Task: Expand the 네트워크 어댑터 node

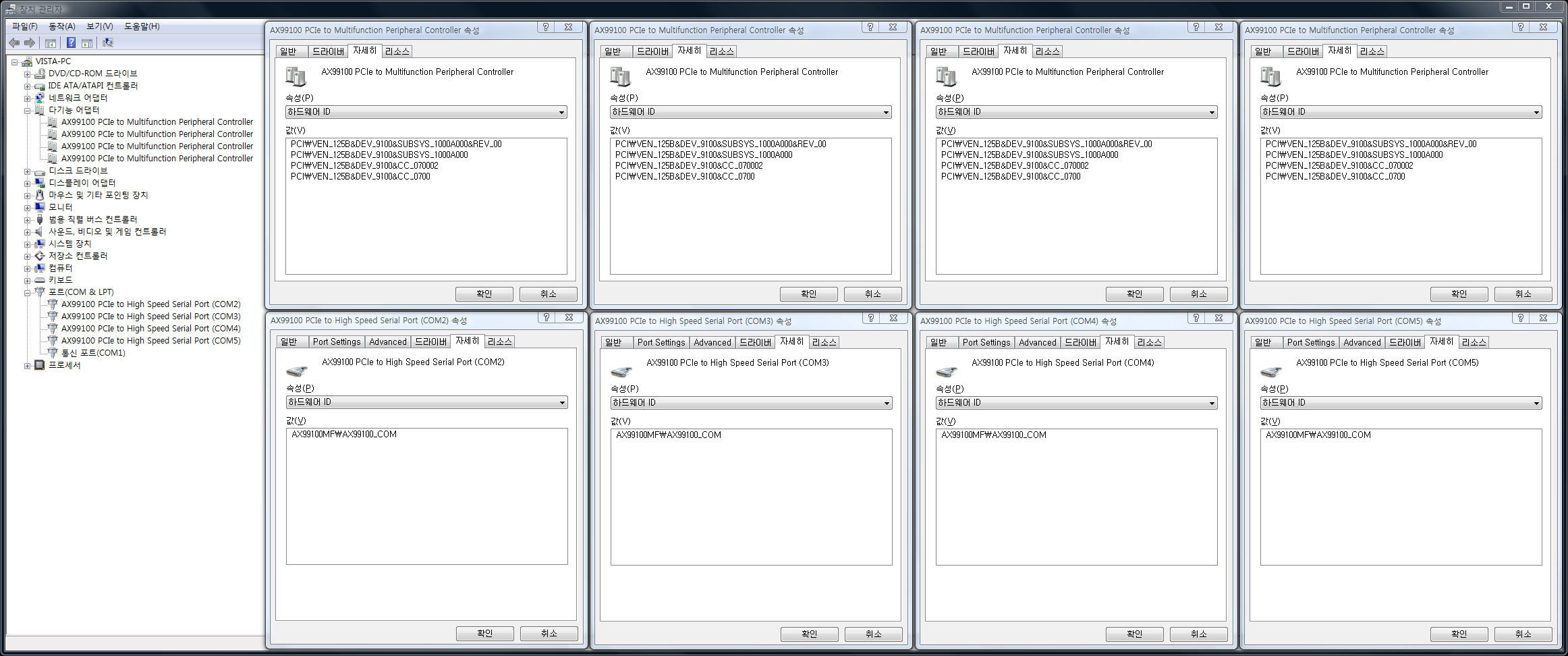Action: 27,98
